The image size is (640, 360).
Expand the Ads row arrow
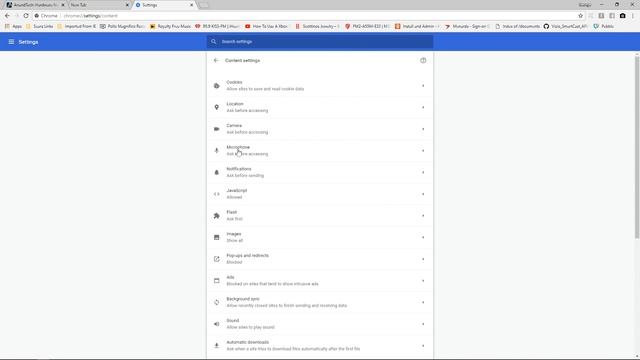click(423, 280)
